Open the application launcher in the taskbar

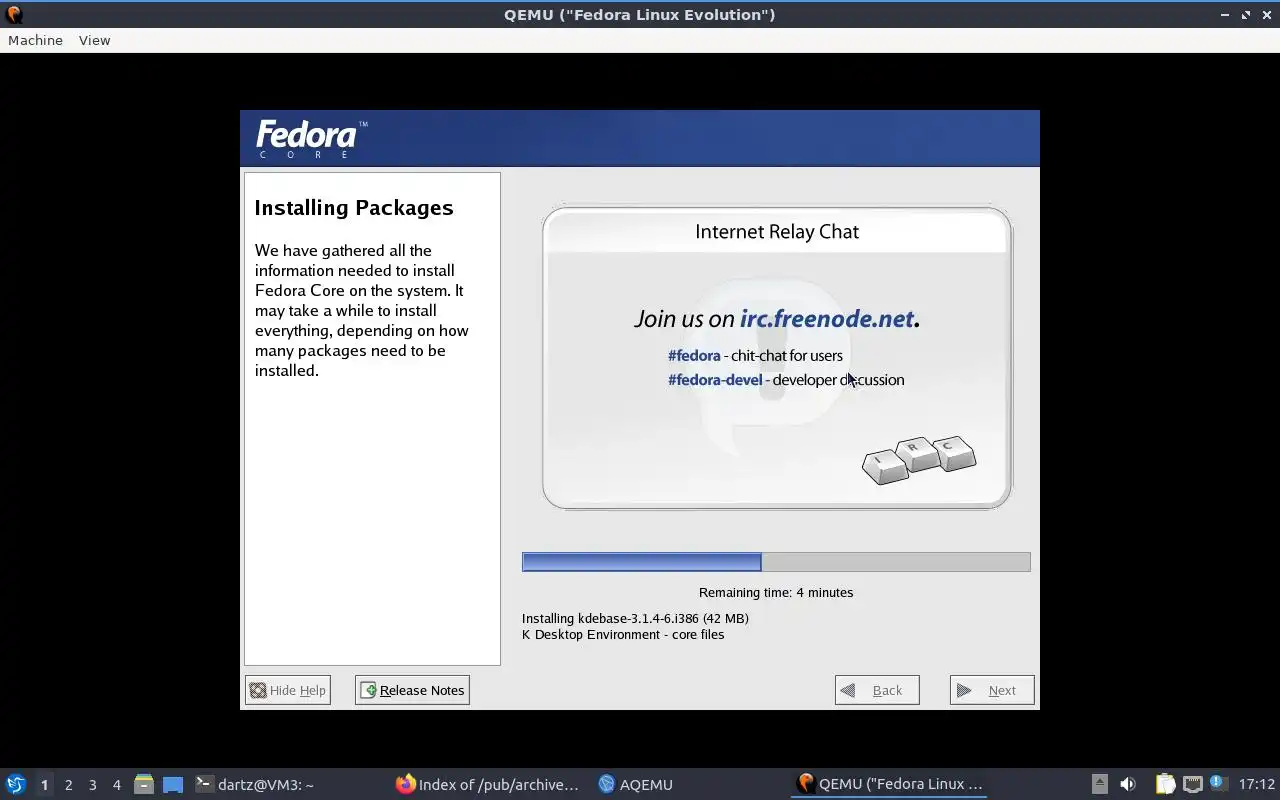point(15,784)
